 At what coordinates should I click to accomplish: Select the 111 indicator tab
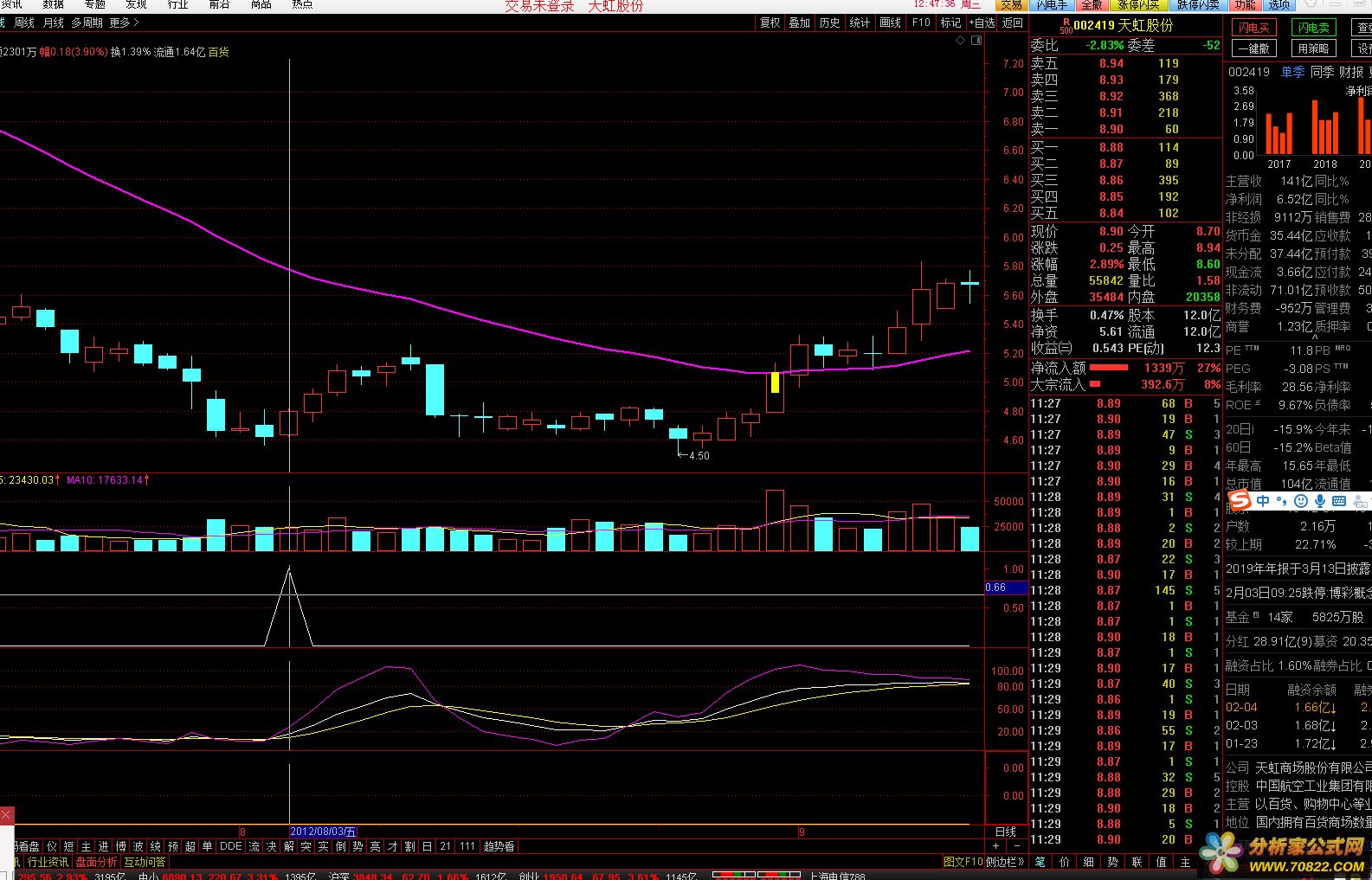(x=467, y=846)
